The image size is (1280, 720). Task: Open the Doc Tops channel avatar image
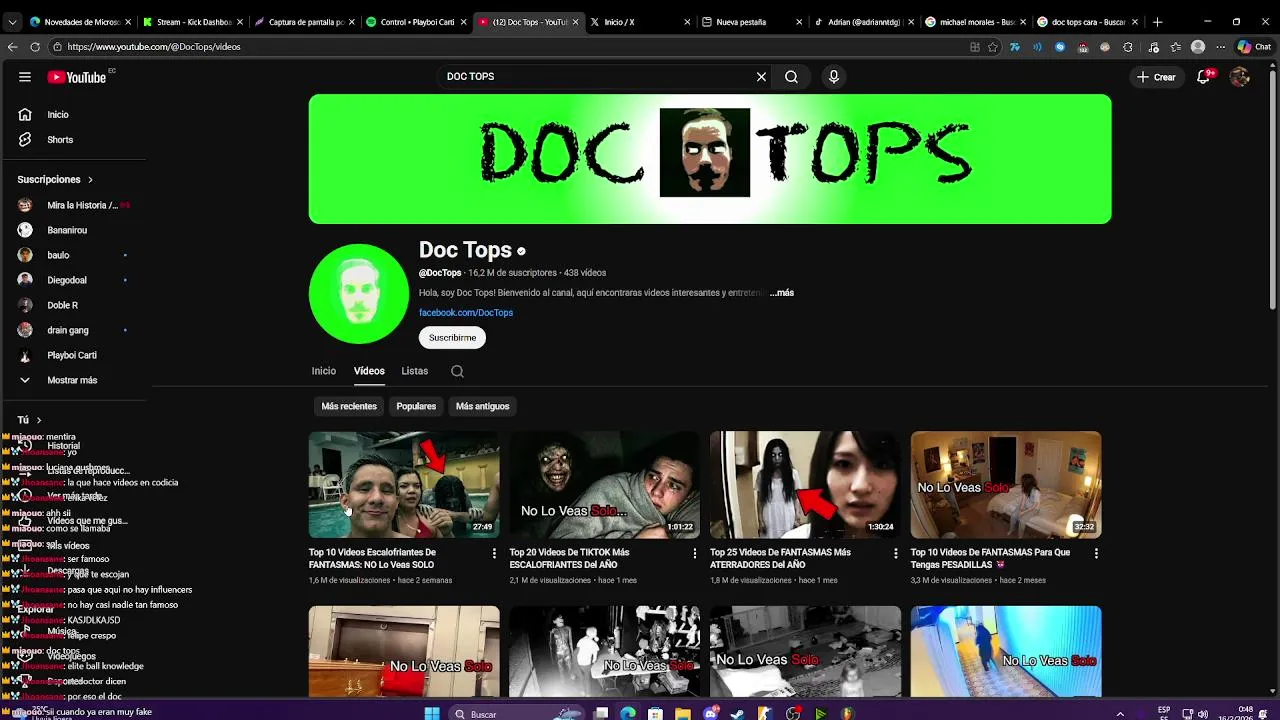(359, 294)
